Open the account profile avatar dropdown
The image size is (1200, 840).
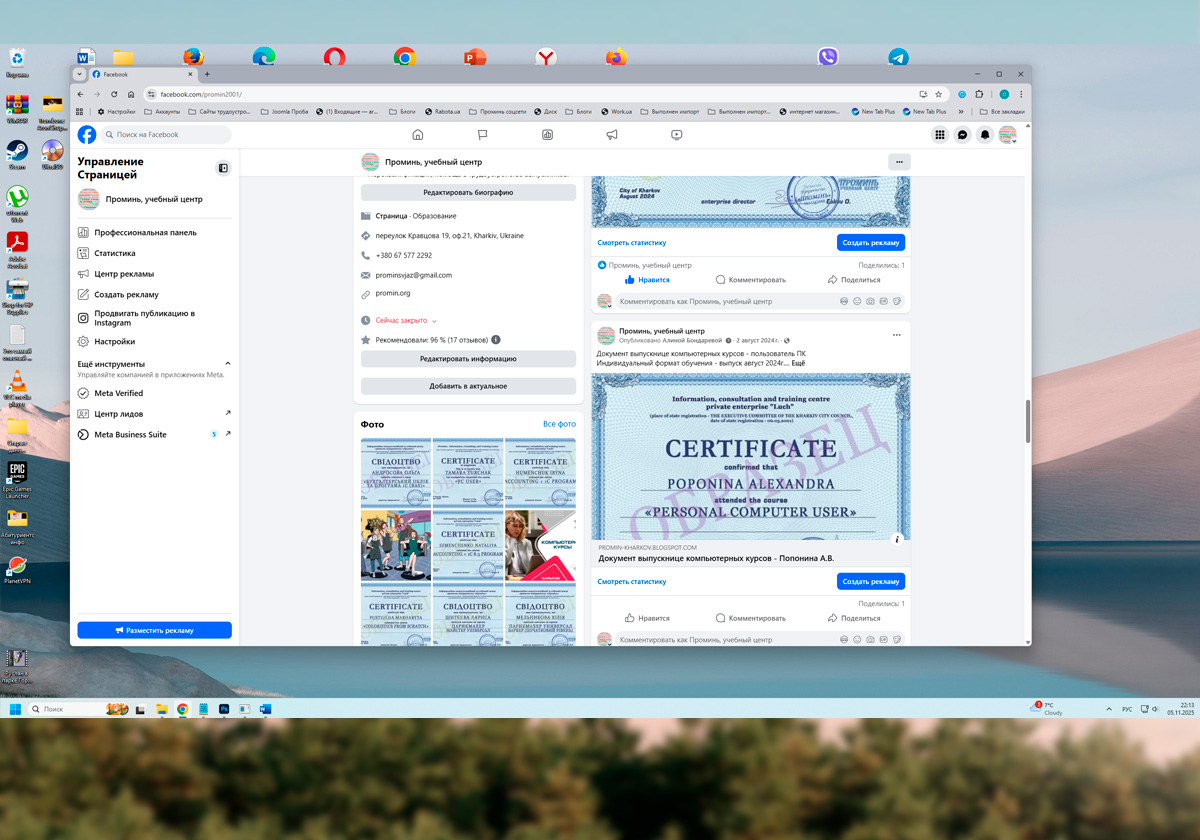[x=1008, y=135]
